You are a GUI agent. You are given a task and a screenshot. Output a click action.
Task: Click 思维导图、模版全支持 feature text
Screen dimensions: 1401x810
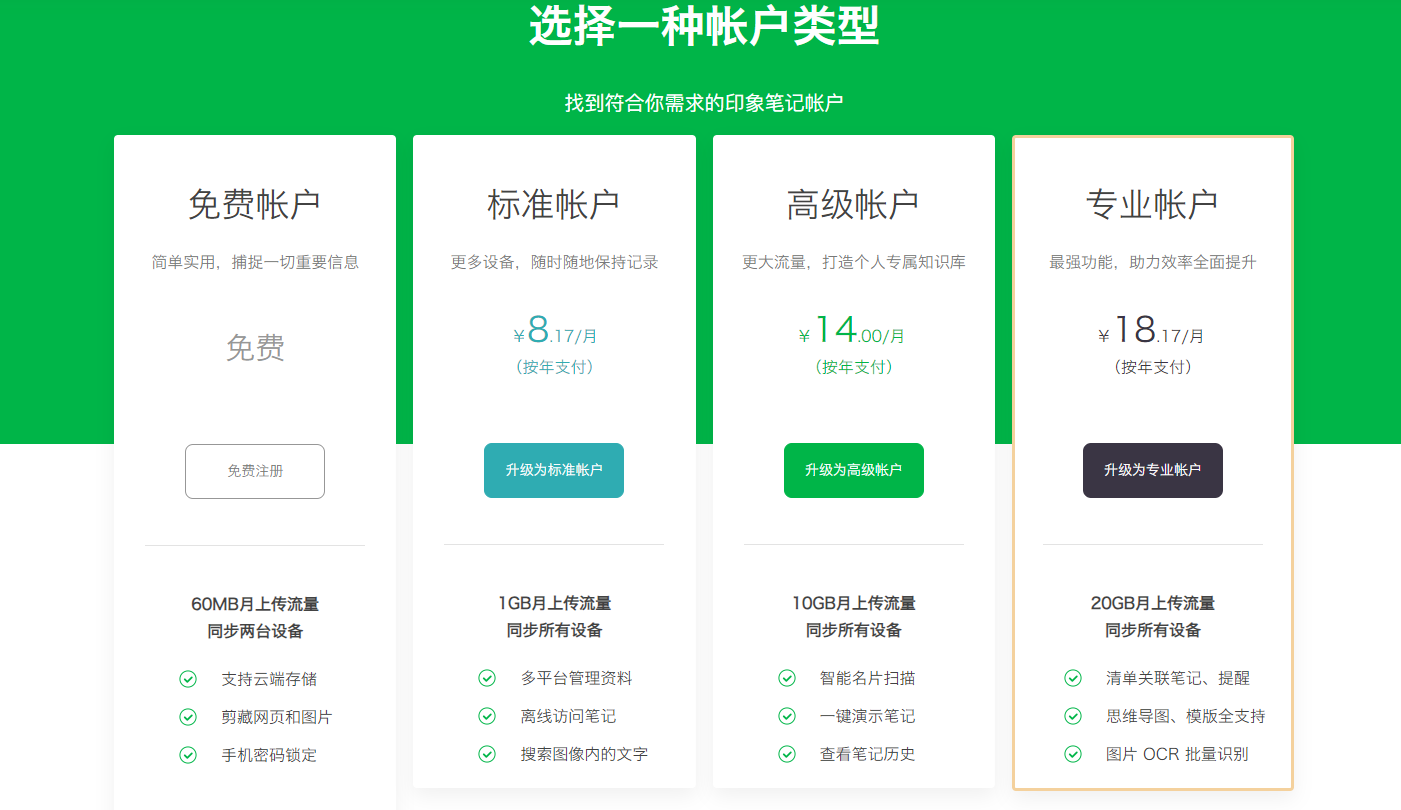(x=1186, y=716)
